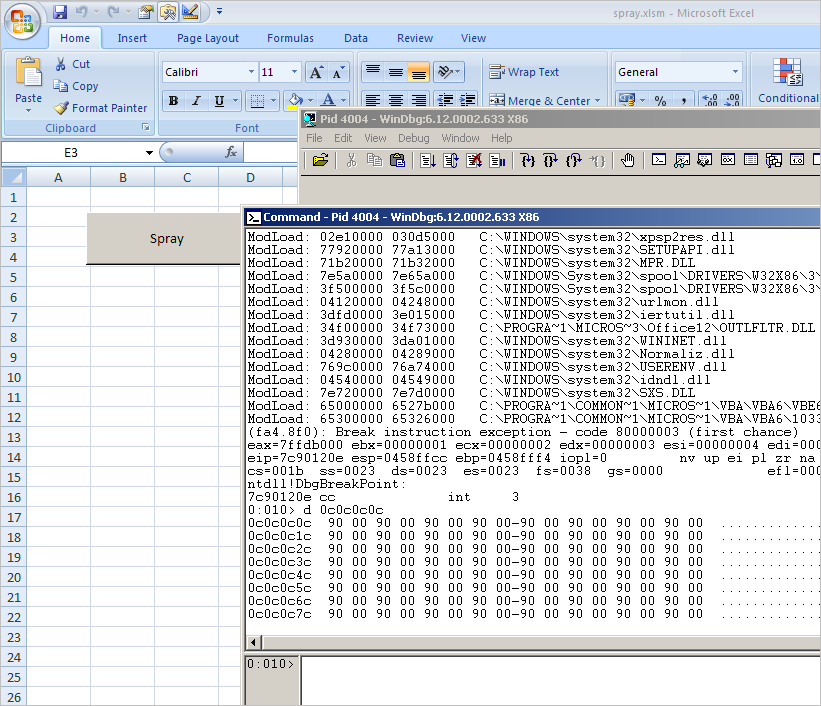Viewport: 821px width, 706px height.
Task: Expand the General number format dropdown
Action: tap(736, 72)
